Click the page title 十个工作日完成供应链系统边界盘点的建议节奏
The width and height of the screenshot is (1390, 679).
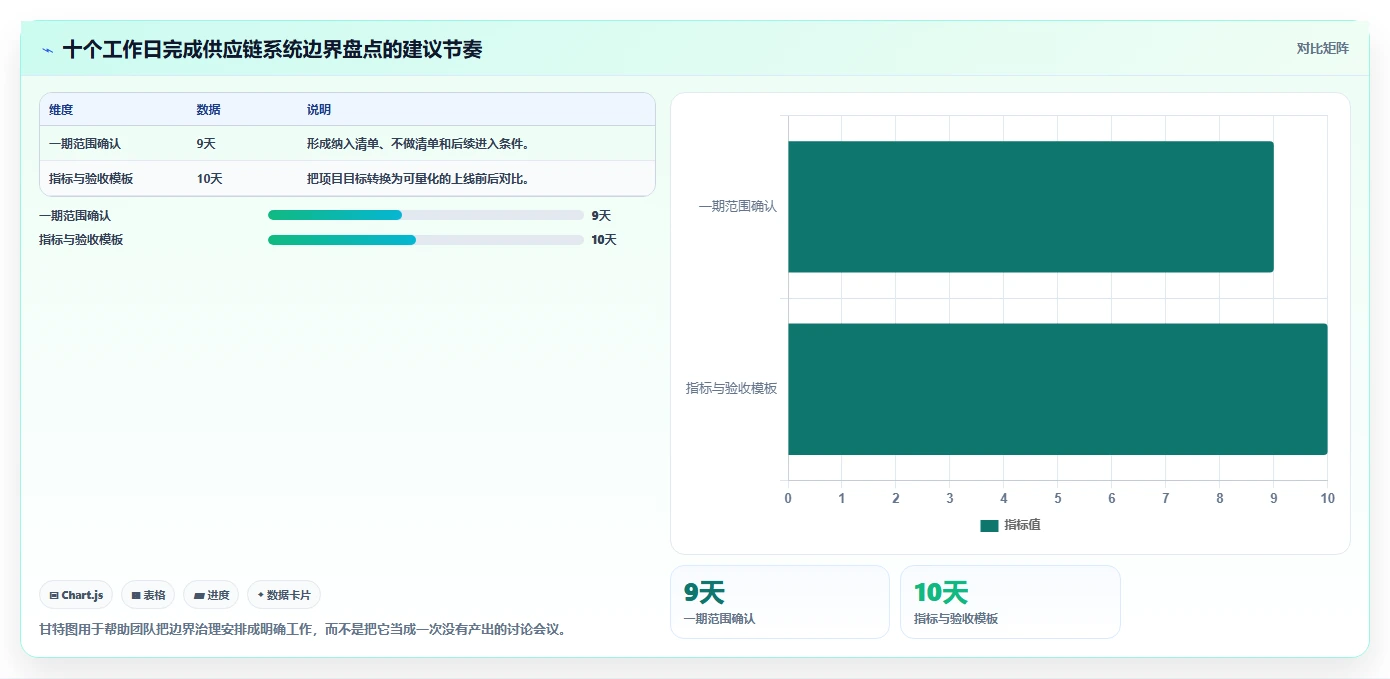pos(272,50)
